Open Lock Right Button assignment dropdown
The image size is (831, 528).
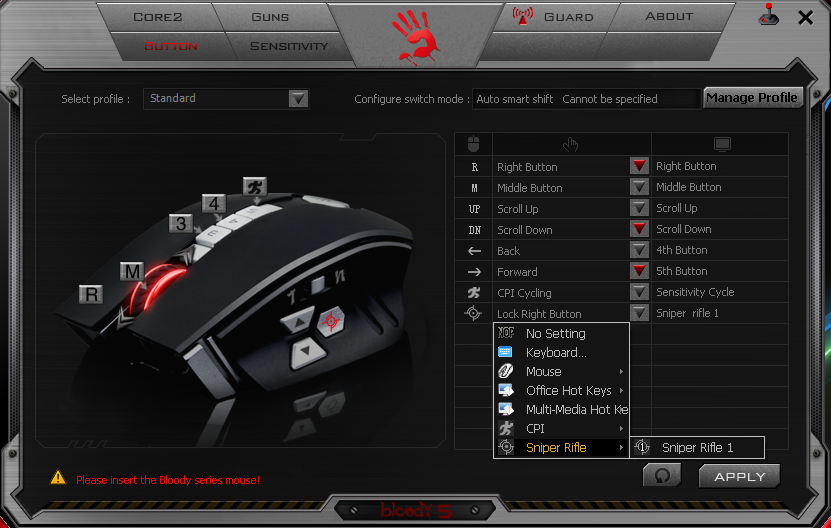639,313
